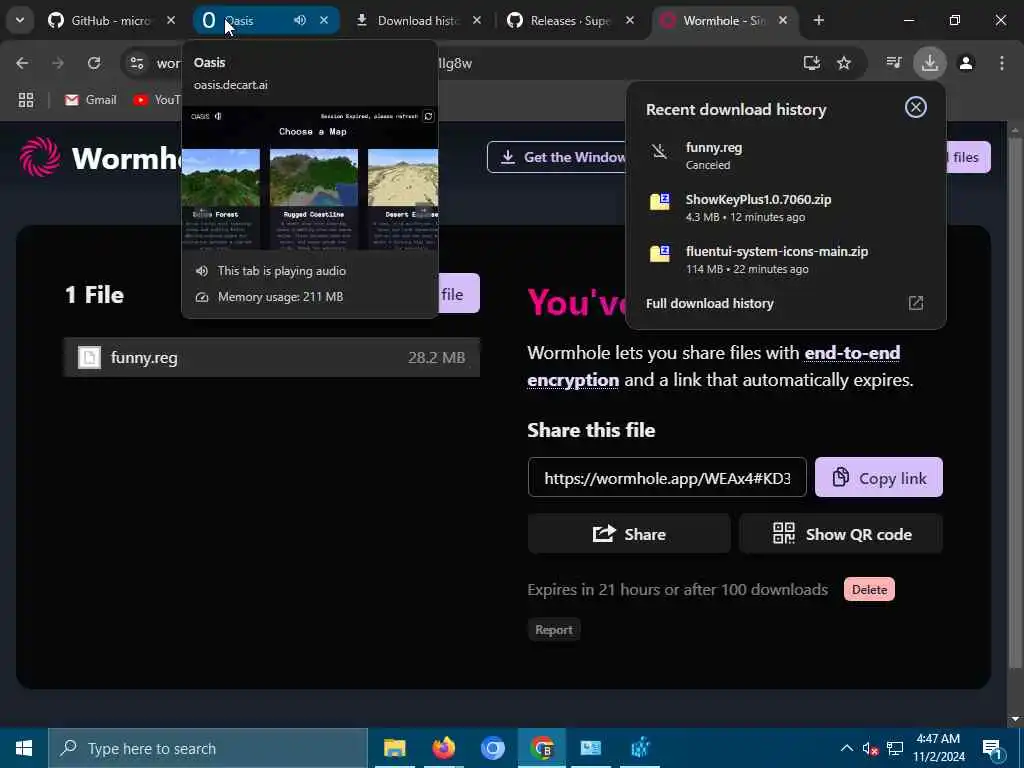Open the Gmail bookmark
Viewport: 1024px width, 768px height.
pyautogui.click(x=91, y=100)
